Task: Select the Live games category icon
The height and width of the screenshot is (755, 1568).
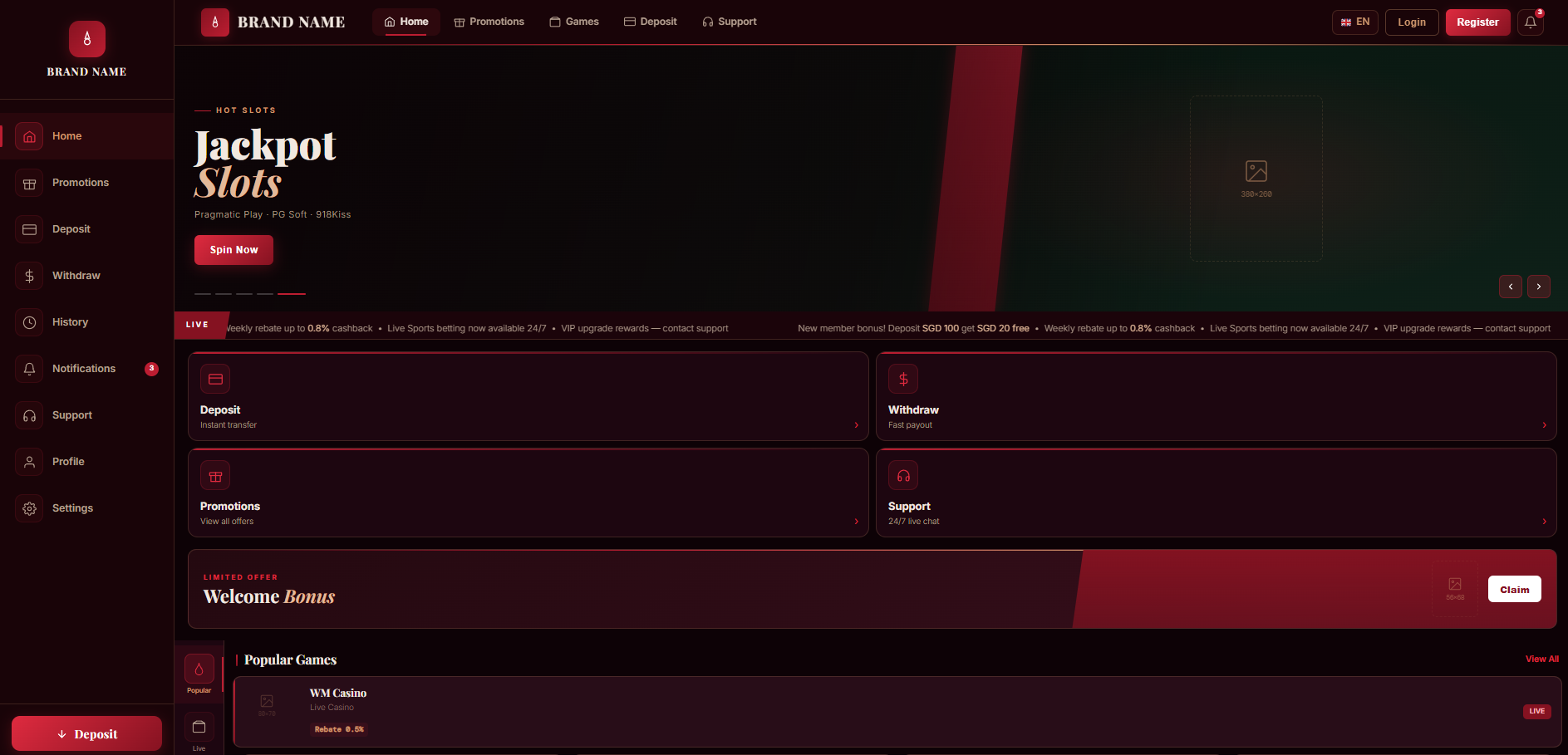Action: 199,728
